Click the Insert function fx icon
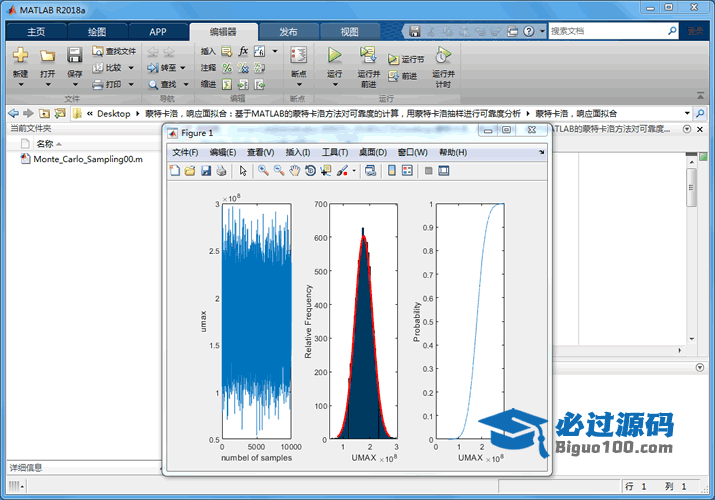 pyautogui.click(x=243, y=51)
